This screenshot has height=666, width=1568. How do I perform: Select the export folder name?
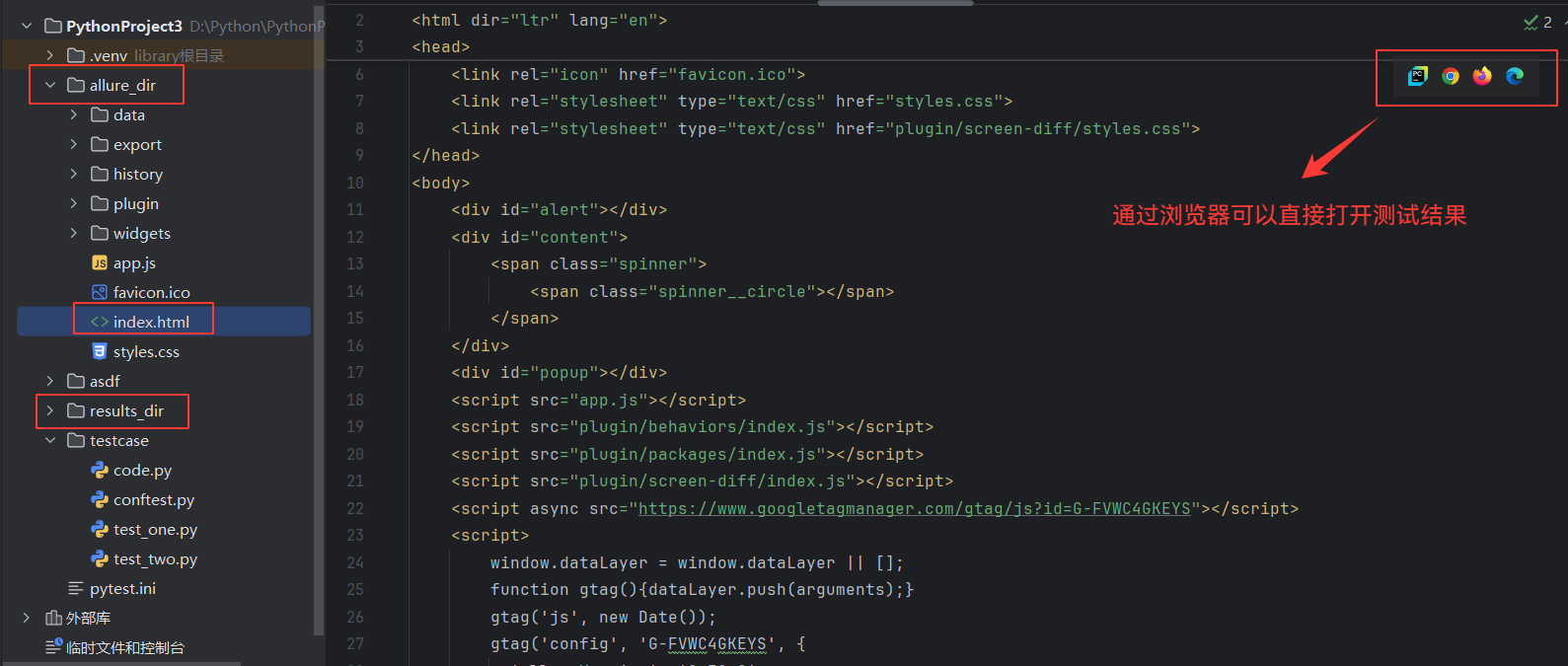[137, 144]
